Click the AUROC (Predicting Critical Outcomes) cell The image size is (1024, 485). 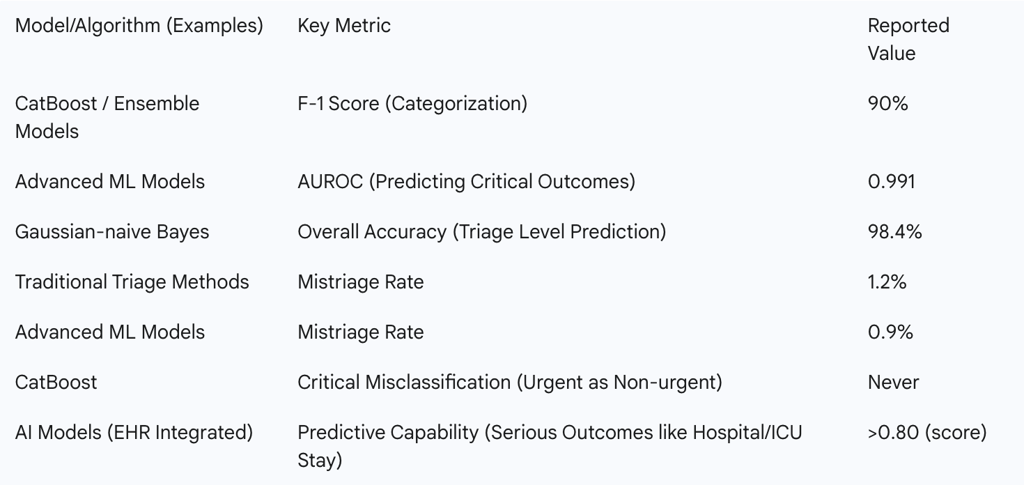(x=466, y=181)
